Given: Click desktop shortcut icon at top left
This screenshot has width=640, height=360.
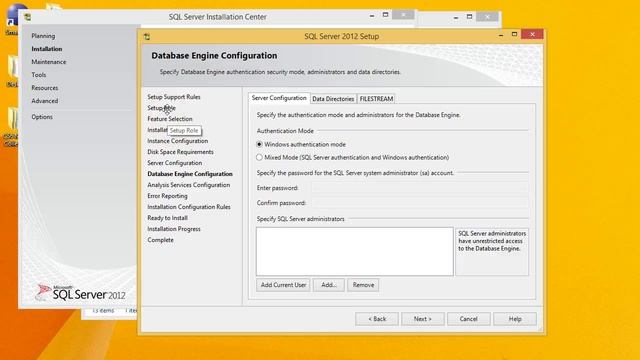Looking at the screenshot, I should point(13,19).
